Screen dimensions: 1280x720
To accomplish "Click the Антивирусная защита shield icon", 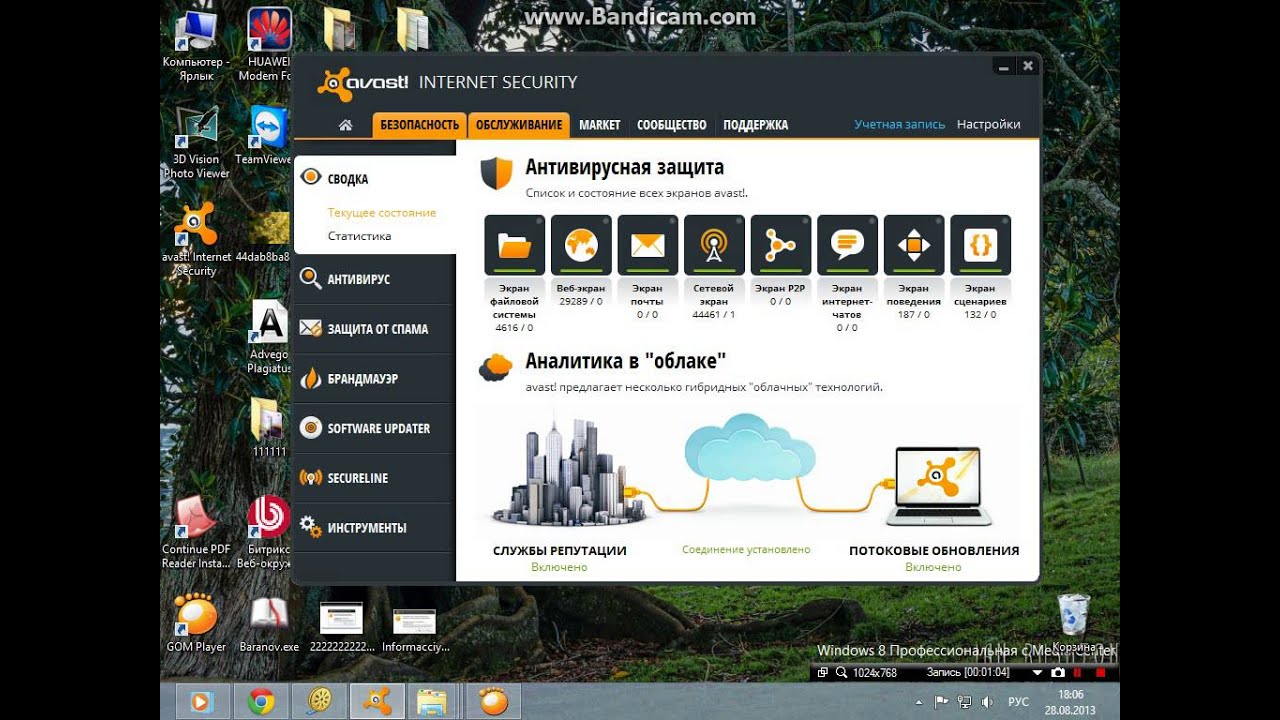I will pyautogui.click(x=496, y=173).
